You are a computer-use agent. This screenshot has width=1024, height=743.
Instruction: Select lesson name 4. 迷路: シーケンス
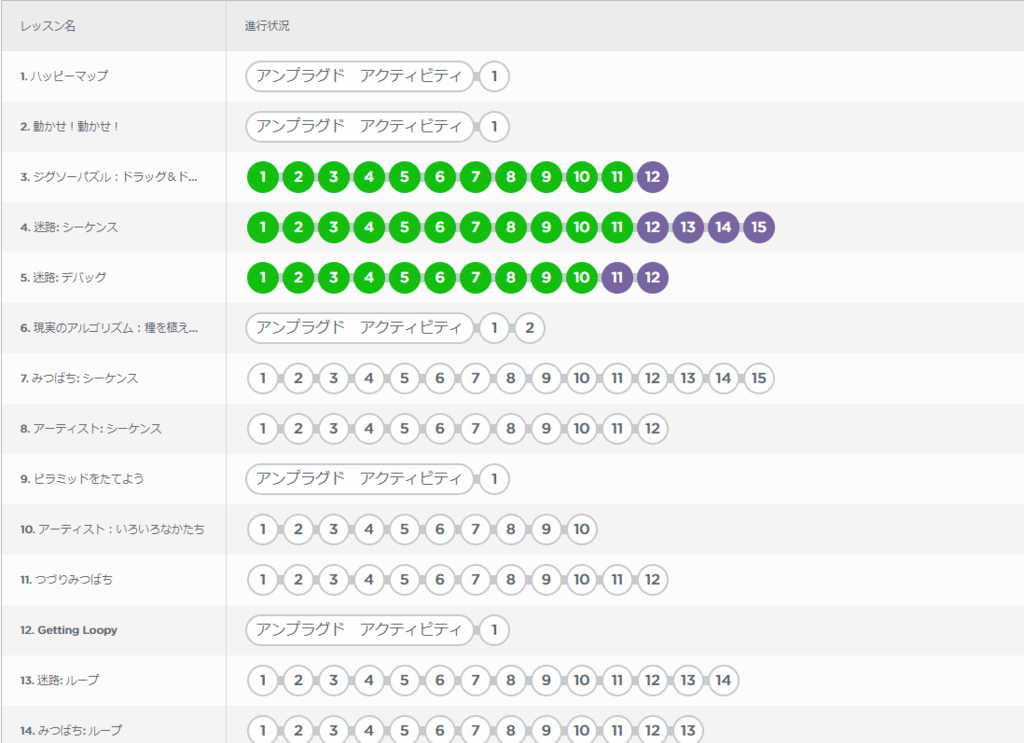pos(69,227)
